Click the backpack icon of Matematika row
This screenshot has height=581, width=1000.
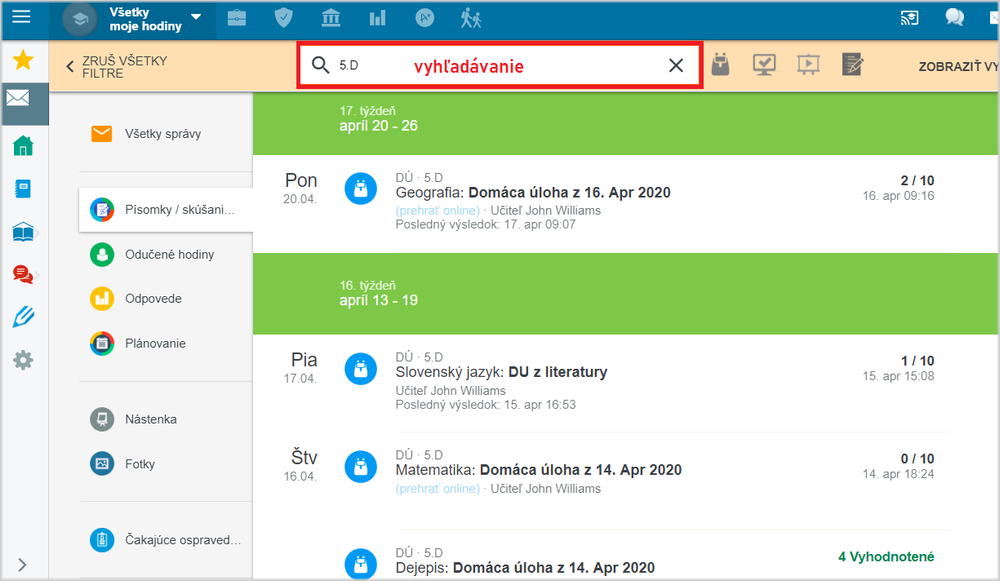[x=361, y=467]
